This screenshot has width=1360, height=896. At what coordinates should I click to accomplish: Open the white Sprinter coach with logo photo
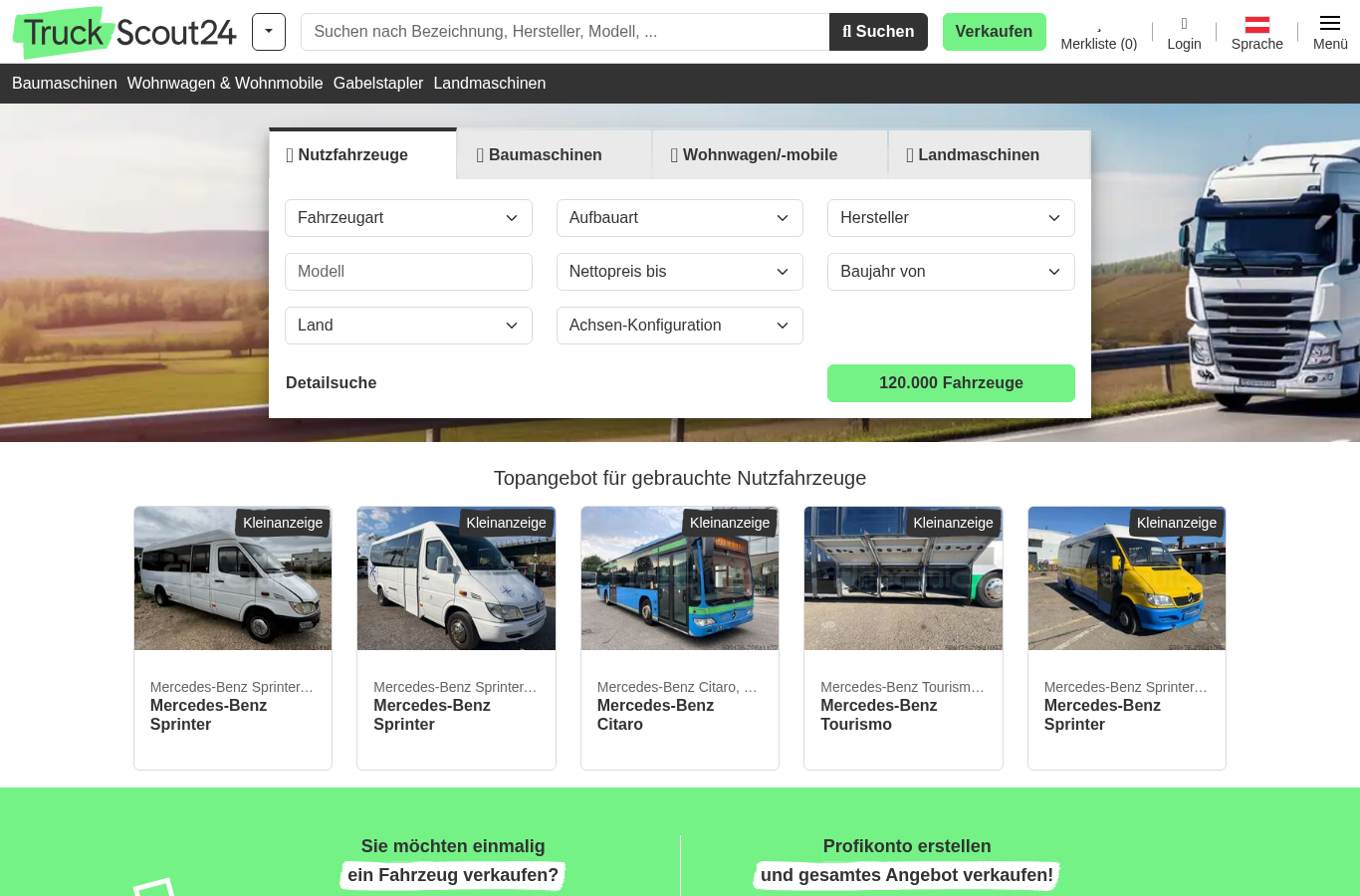click(456, 578)
